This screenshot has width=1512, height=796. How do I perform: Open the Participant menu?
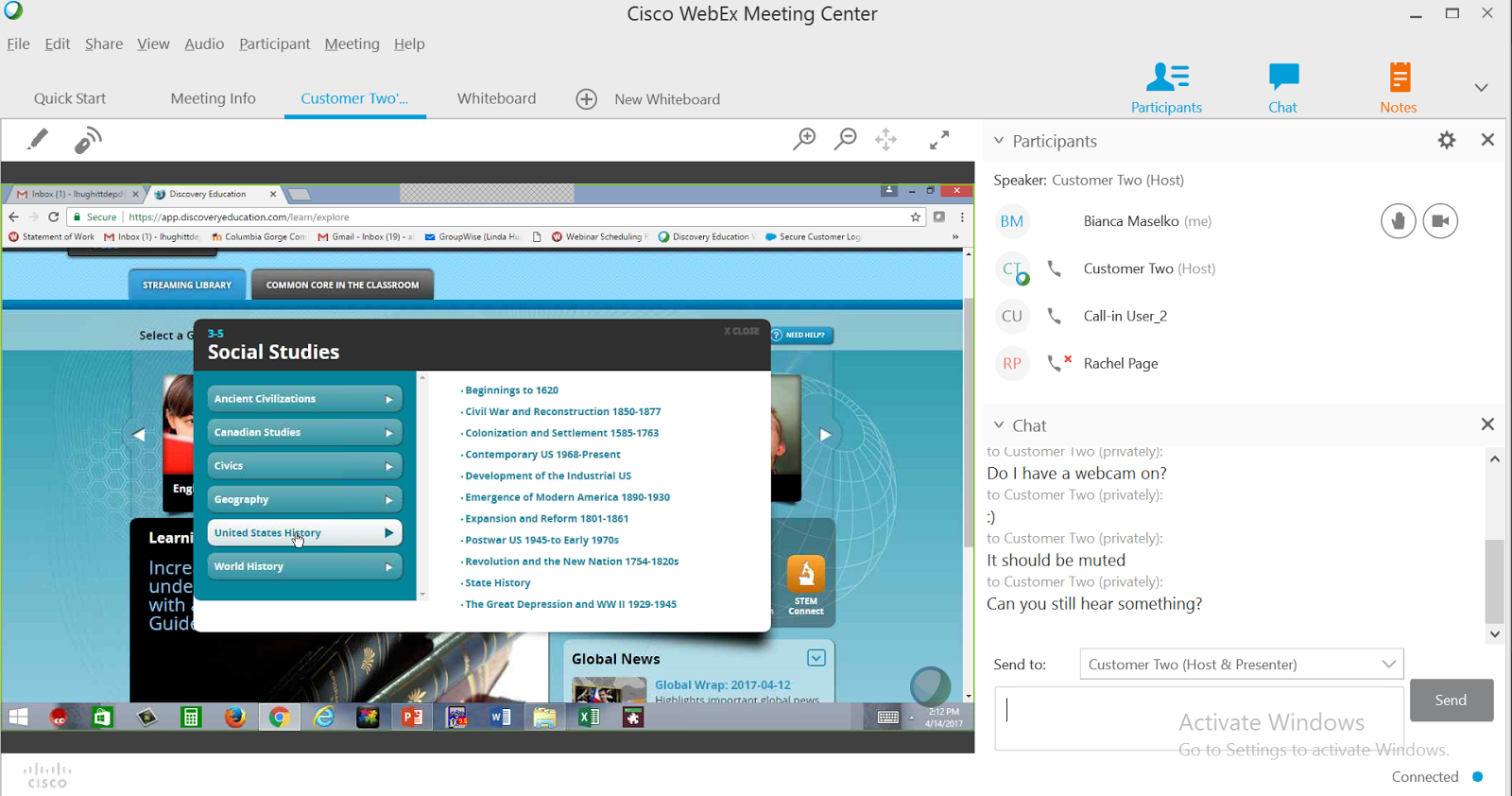274,43
